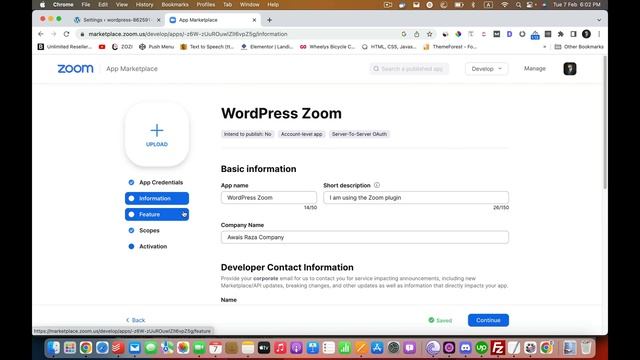640x360 pixels.
Task: Open Mail app in the dock
Action: 134,348
